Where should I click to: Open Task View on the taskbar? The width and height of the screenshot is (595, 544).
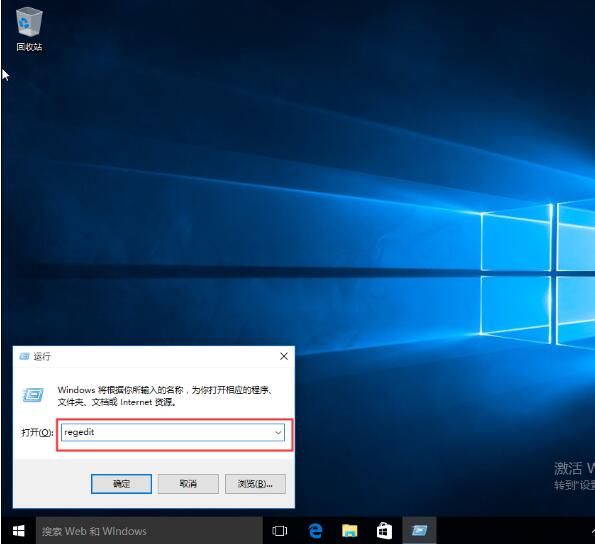pos(280,531)
